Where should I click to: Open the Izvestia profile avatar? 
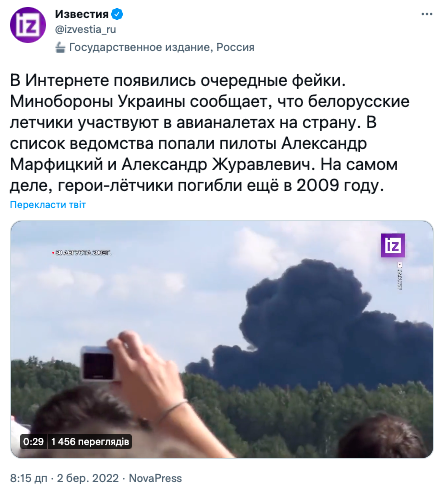tap(28, 25)
